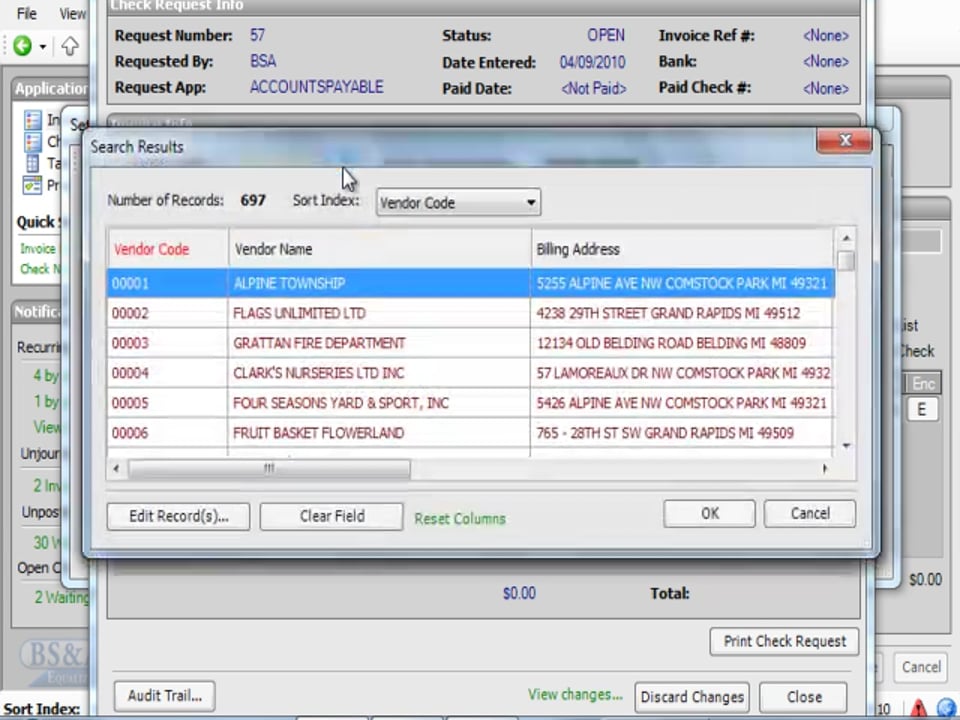Screen dimensions: 960x720
Task: Click the green Back arrow icon
Action: (23, 45)
